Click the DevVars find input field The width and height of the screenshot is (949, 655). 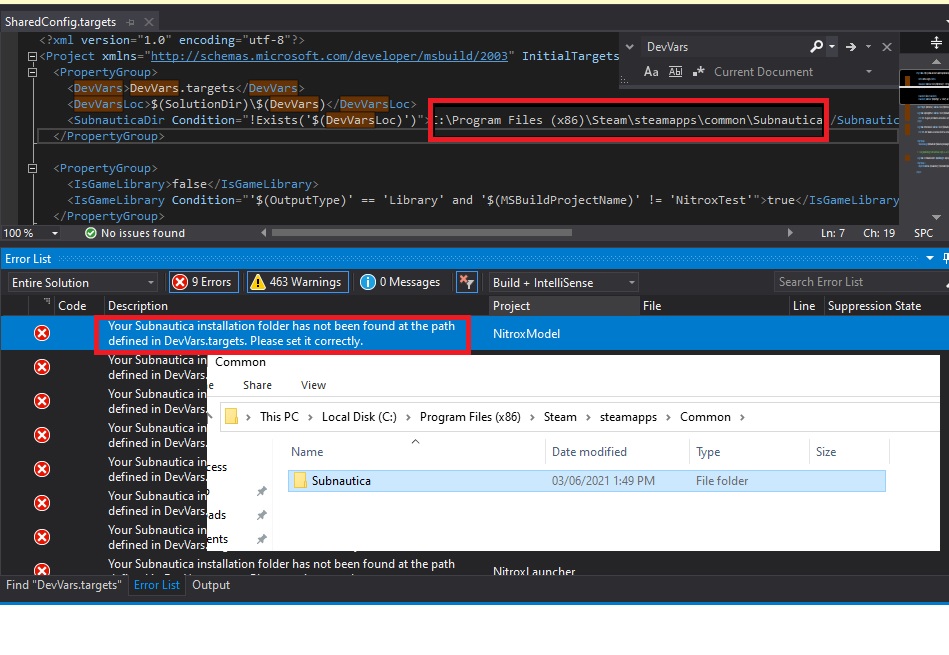click(x=723, y=47)
